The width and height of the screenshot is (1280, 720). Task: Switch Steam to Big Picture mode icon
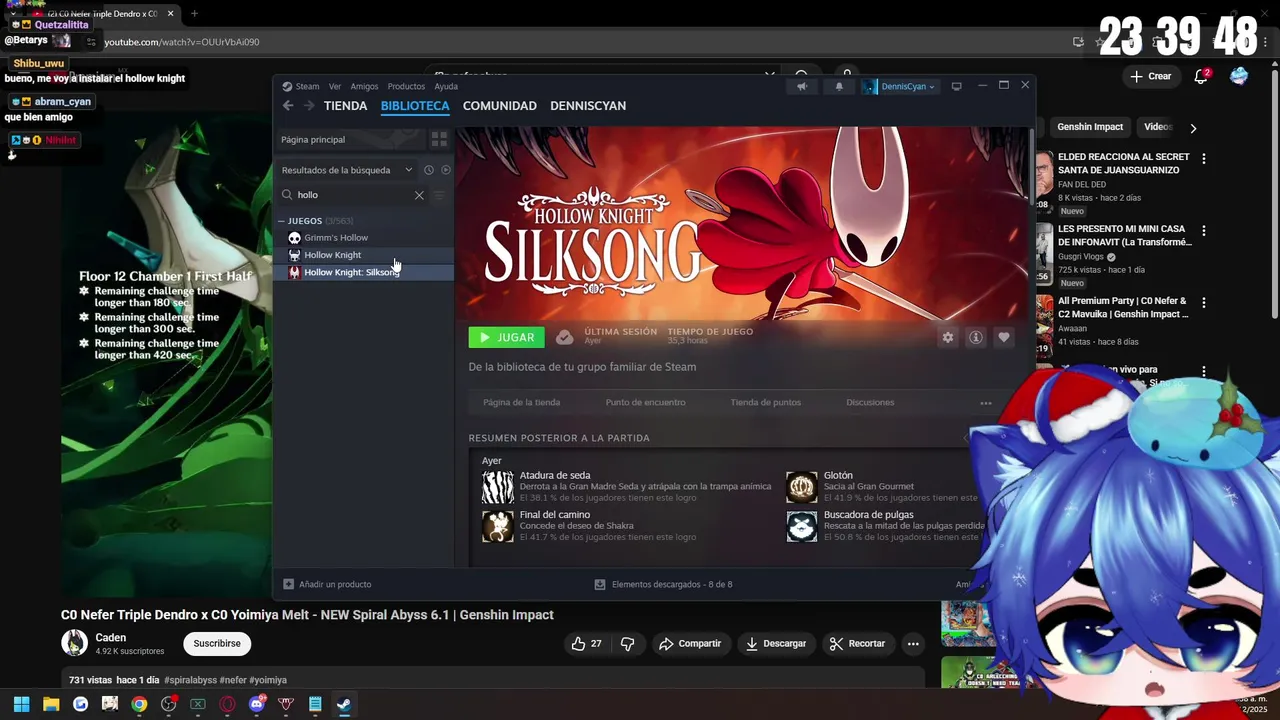click(x=957, y=86)
